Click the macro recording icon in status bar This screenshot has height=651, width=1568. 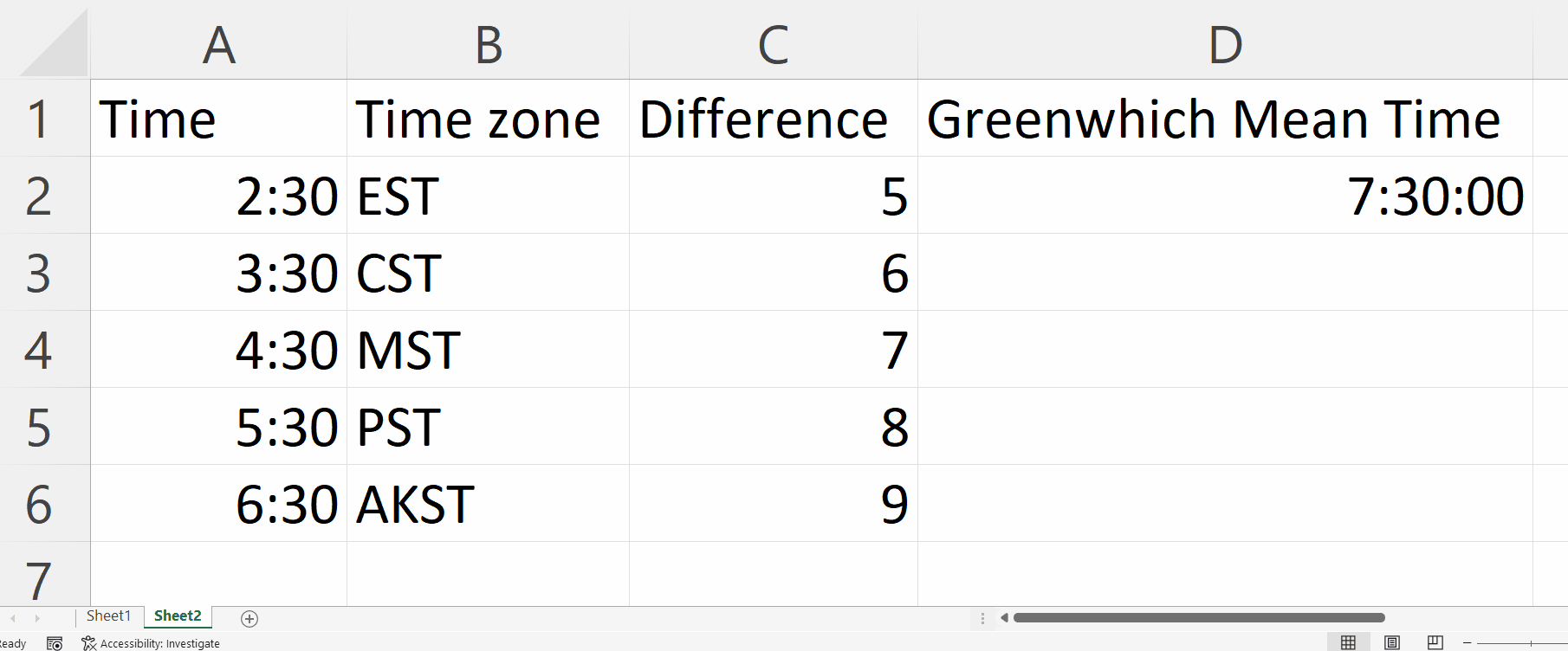[55, 642]
